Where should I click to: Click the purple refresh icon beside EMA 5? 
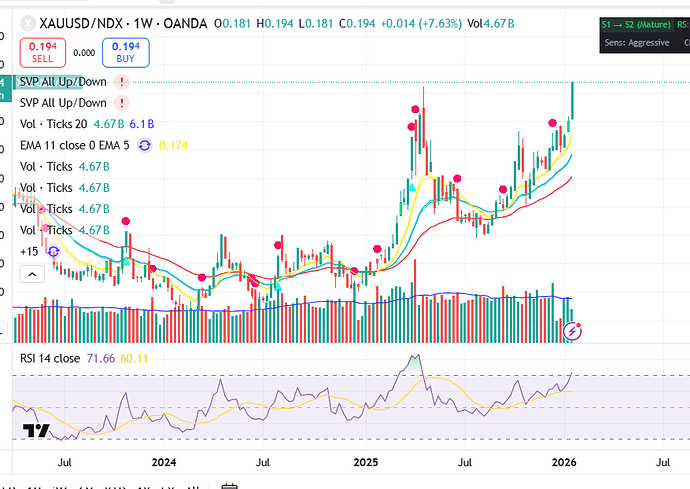(144, 145)
